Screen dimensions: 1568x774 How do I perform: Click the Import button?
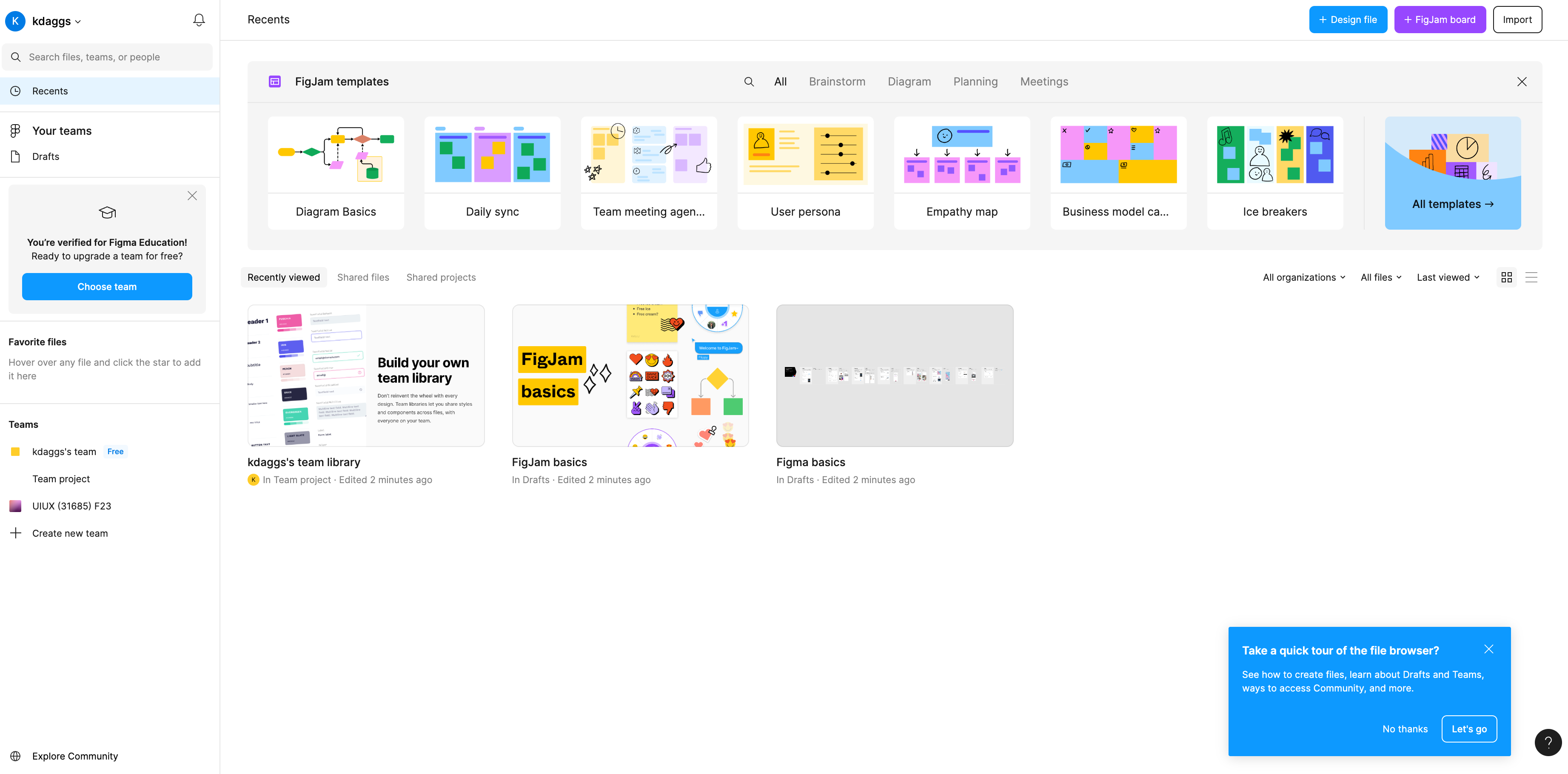[x=1517, y=20]
